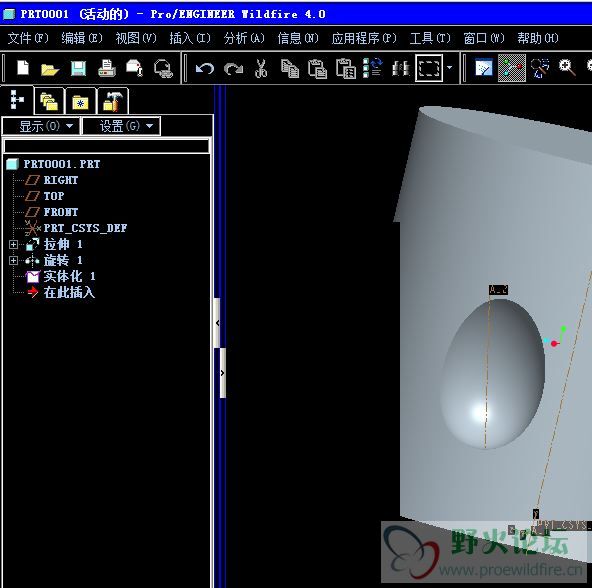Screen dimensions: 592x588
Task: Select the 旋转 1 revolve feature
Action: (63, 261)
